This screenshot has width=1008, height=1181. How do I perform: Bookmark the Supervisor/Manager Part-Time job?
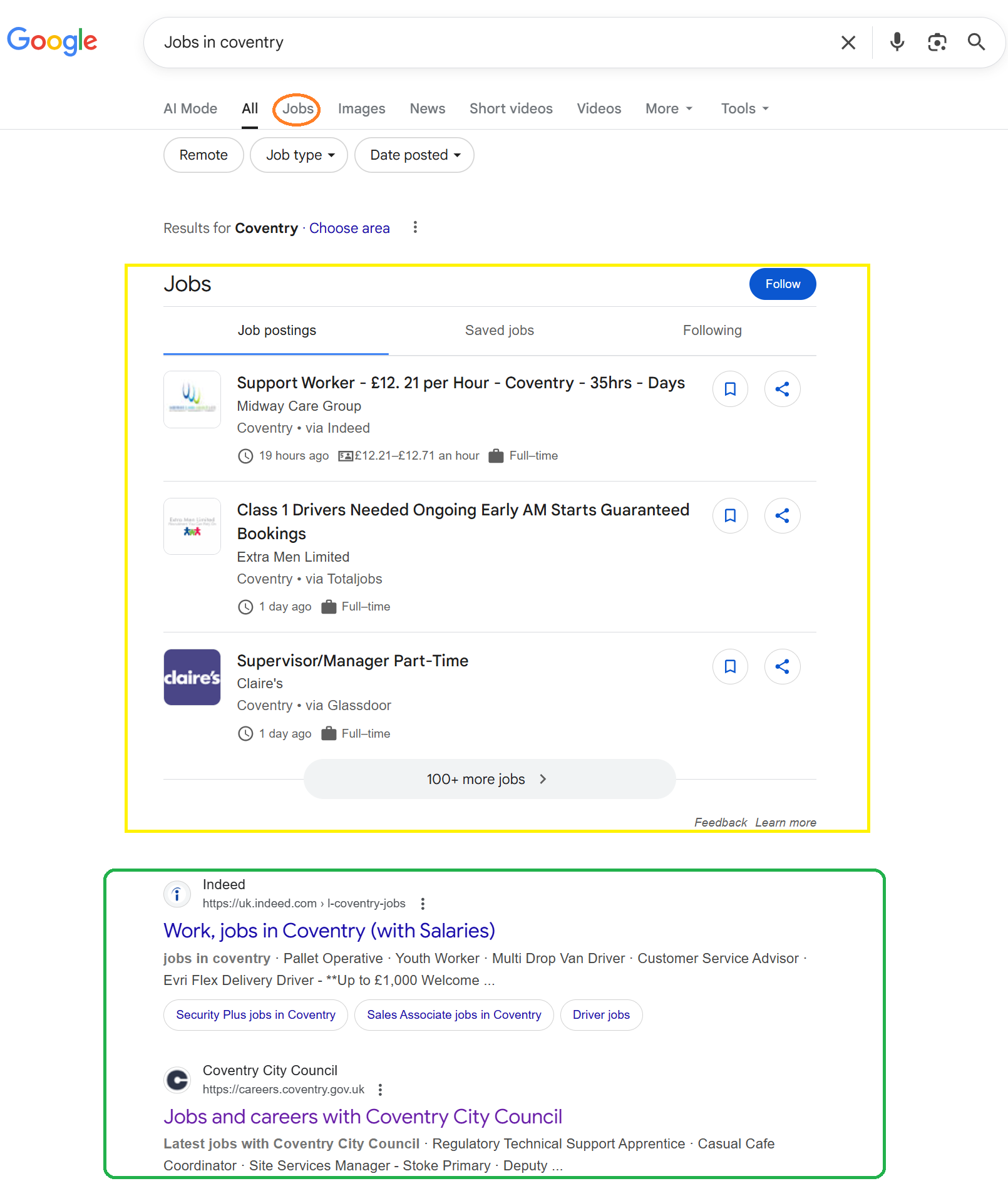click(x=730, y=666)
